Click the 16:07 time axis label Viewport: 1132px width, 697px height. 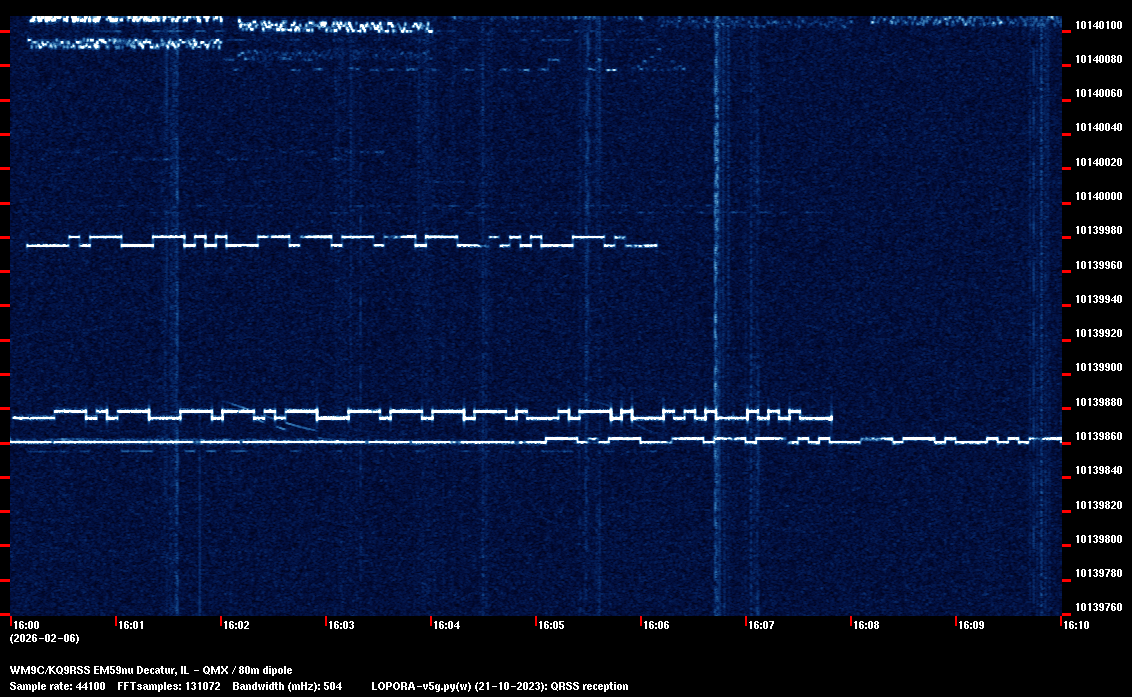(760, 625)
